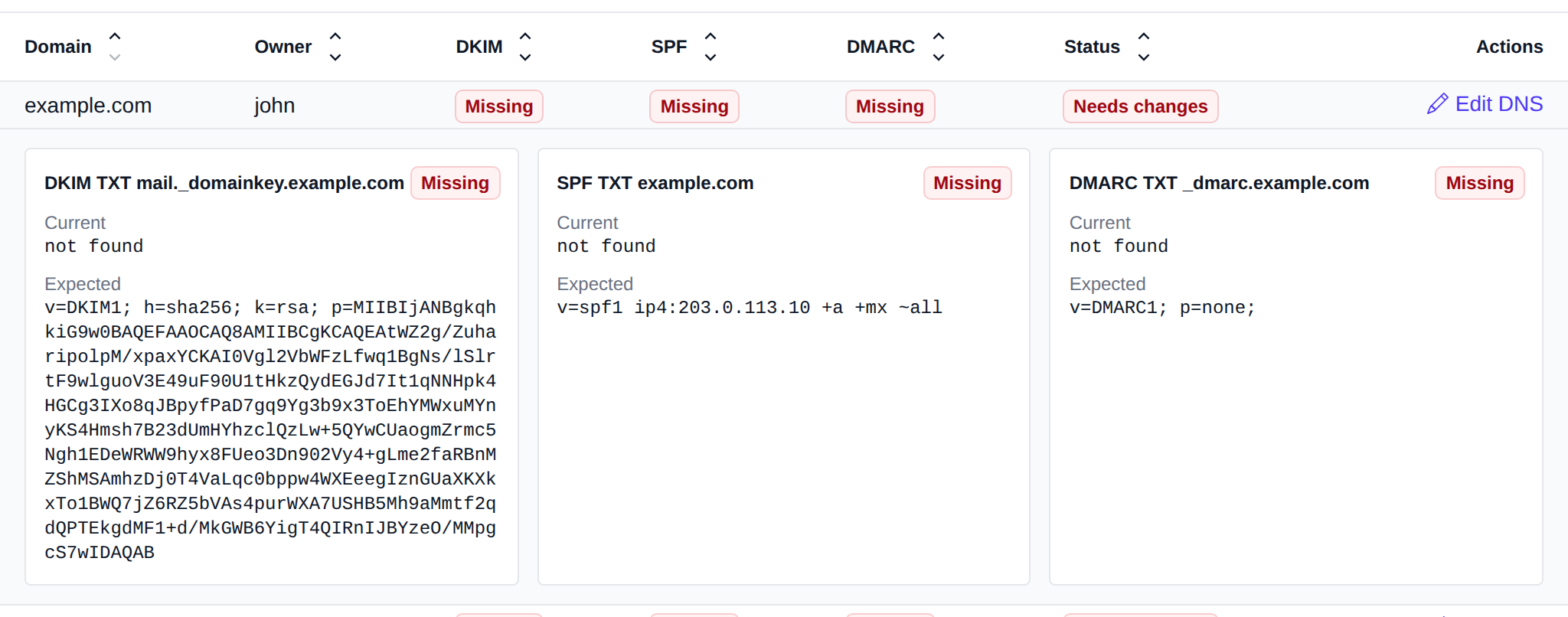The height and width of the screenshot is (617, 1568).
Task: Click the Domain column header
Action: coord(58,47)
